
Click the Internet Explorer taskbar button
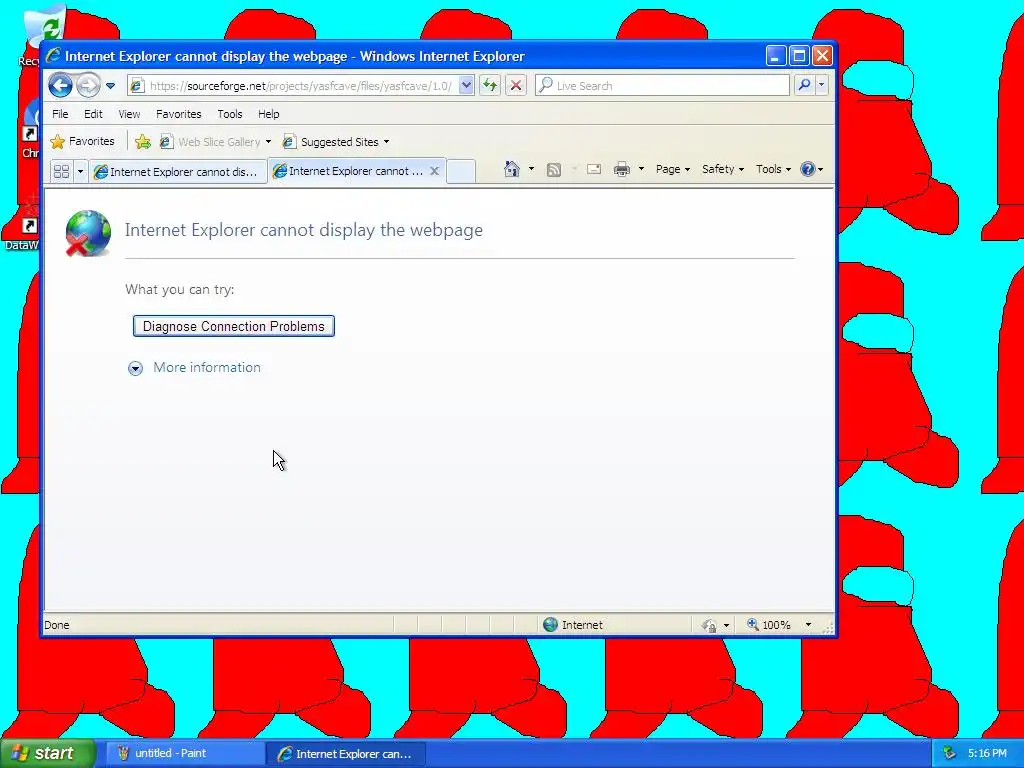click(x=346, y=754)
